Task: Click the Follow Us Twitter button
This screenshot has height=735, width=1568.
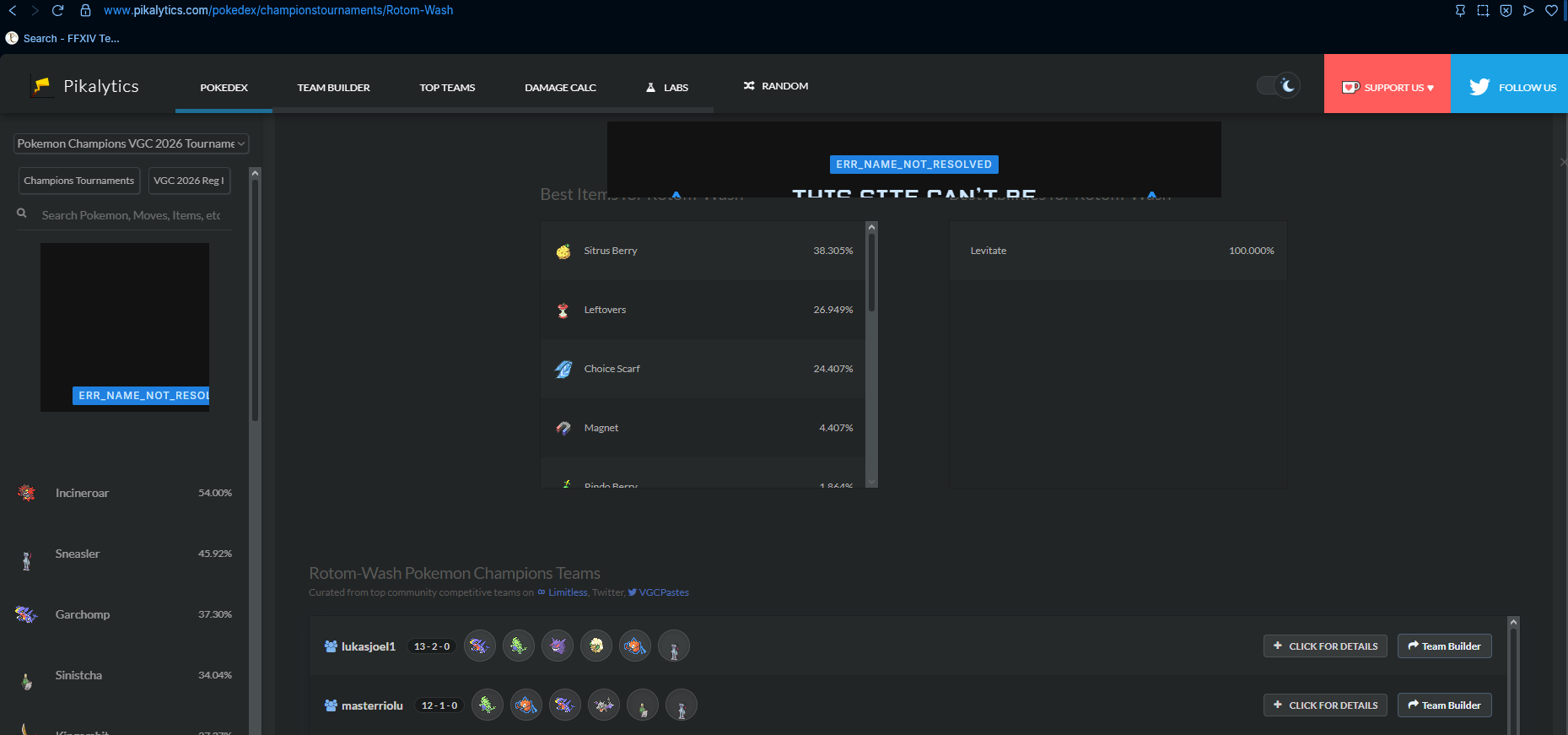Action: (x=1510, y=84)
